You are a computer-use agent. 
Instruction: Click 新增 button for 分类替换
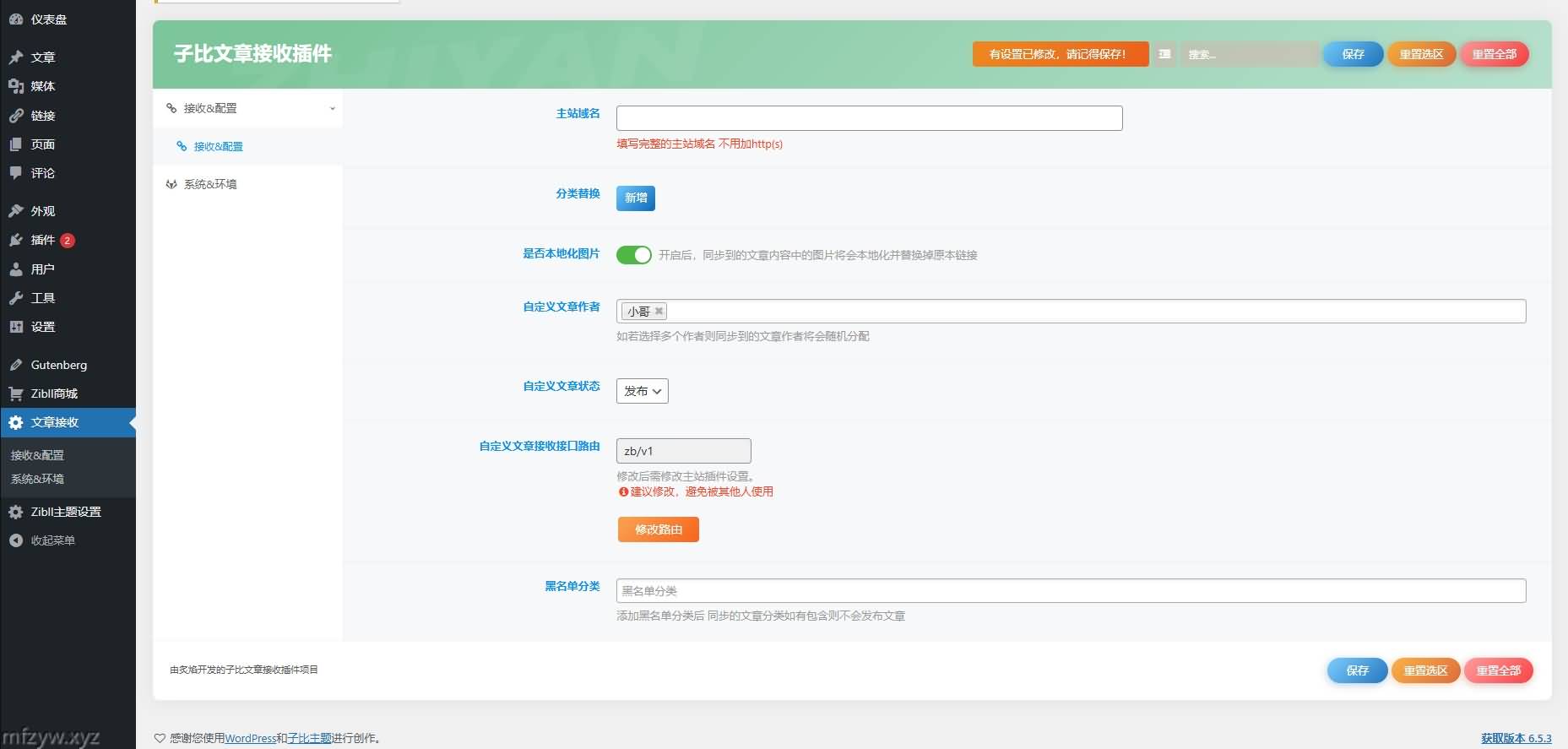coord(635,198)
